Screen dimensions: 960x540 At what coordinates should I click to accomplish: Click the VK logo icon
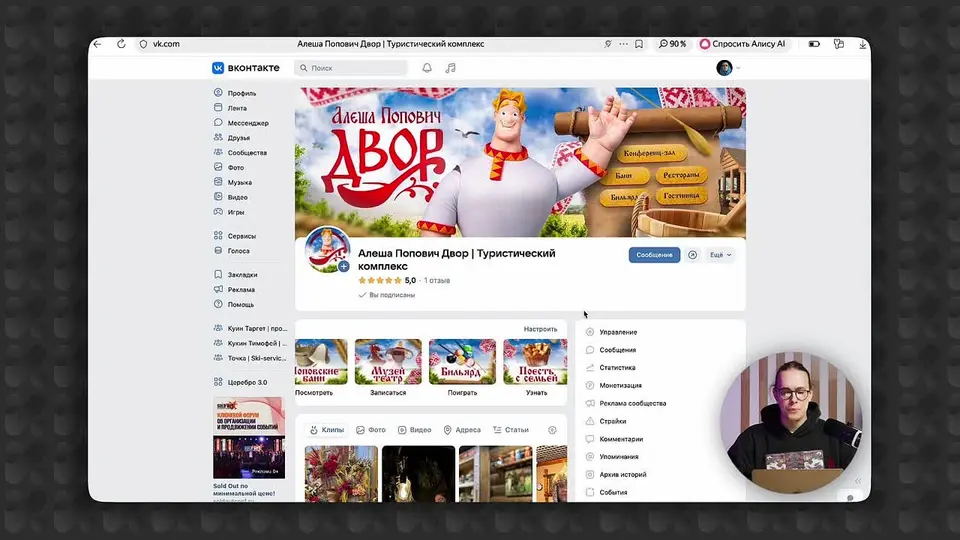click(x=218, y=68)
